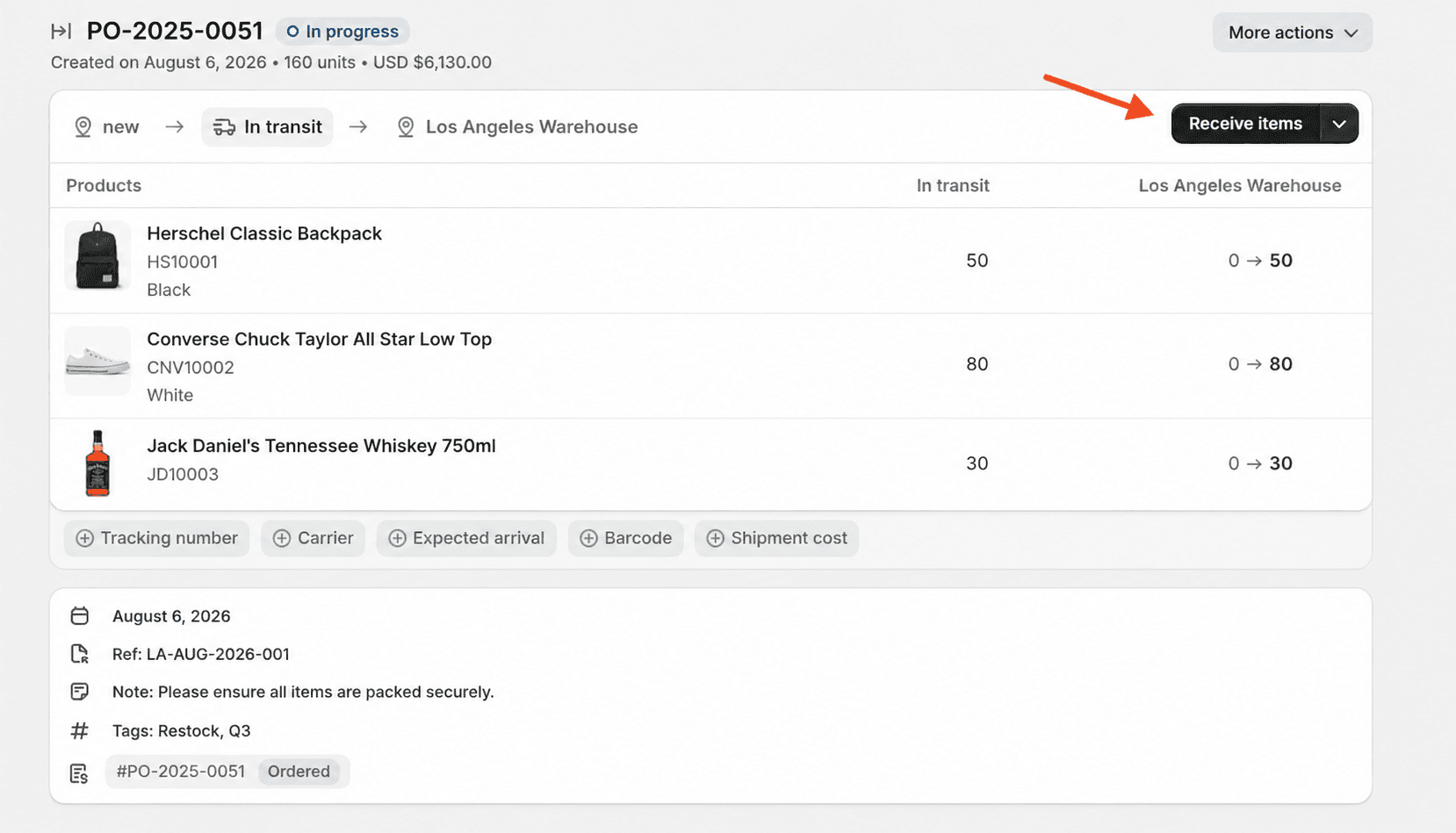Open Converse Chuck Taylor All Star Low Top
Screen dimensions: 1456x833
tap(319, 339)
